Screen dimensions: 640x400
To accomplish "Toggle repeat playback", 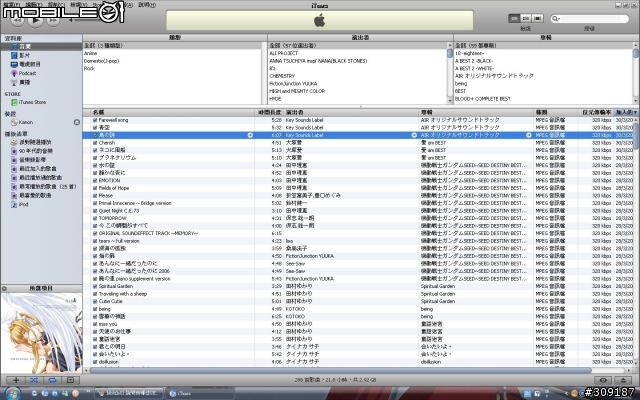I will 52,380.
